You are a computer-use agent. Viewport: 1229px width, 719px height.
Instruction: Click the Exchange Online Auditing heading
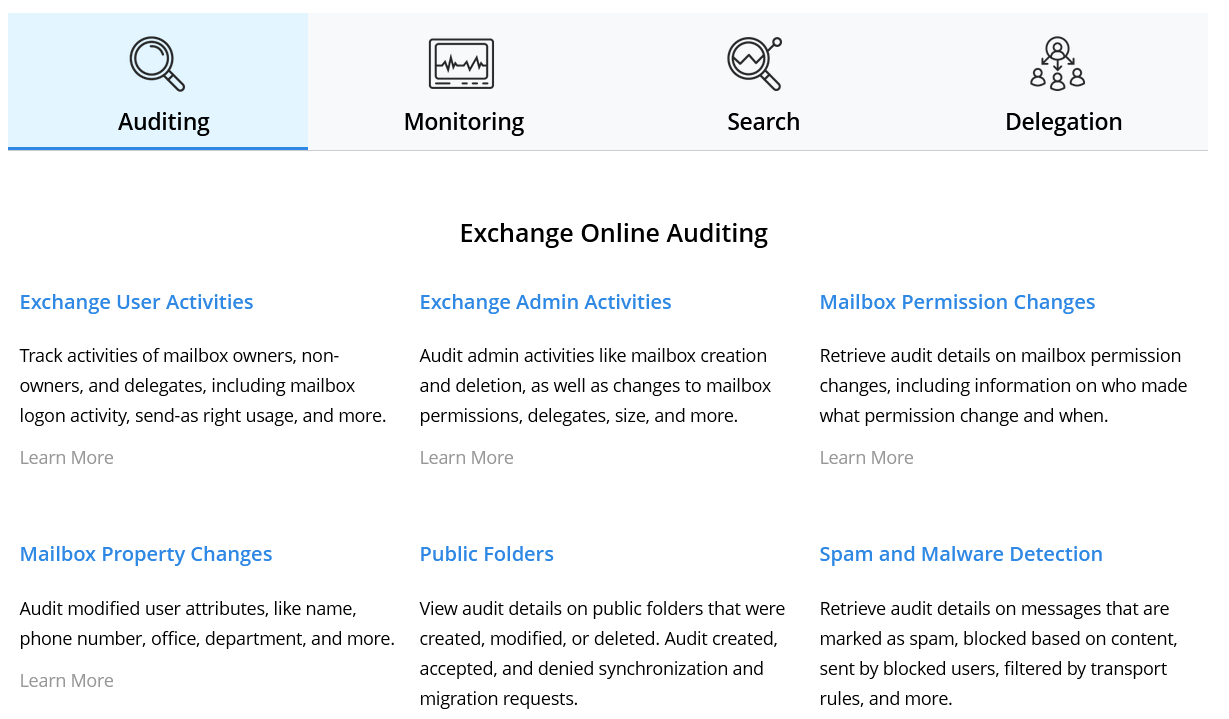point(614,233)
